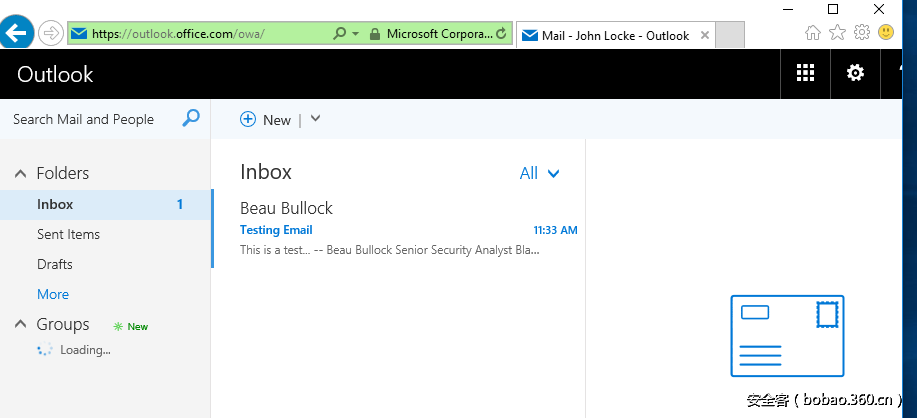917x418 pixels.
Task: Click the smiley feedback icon
Action: [x=886, y=33]
